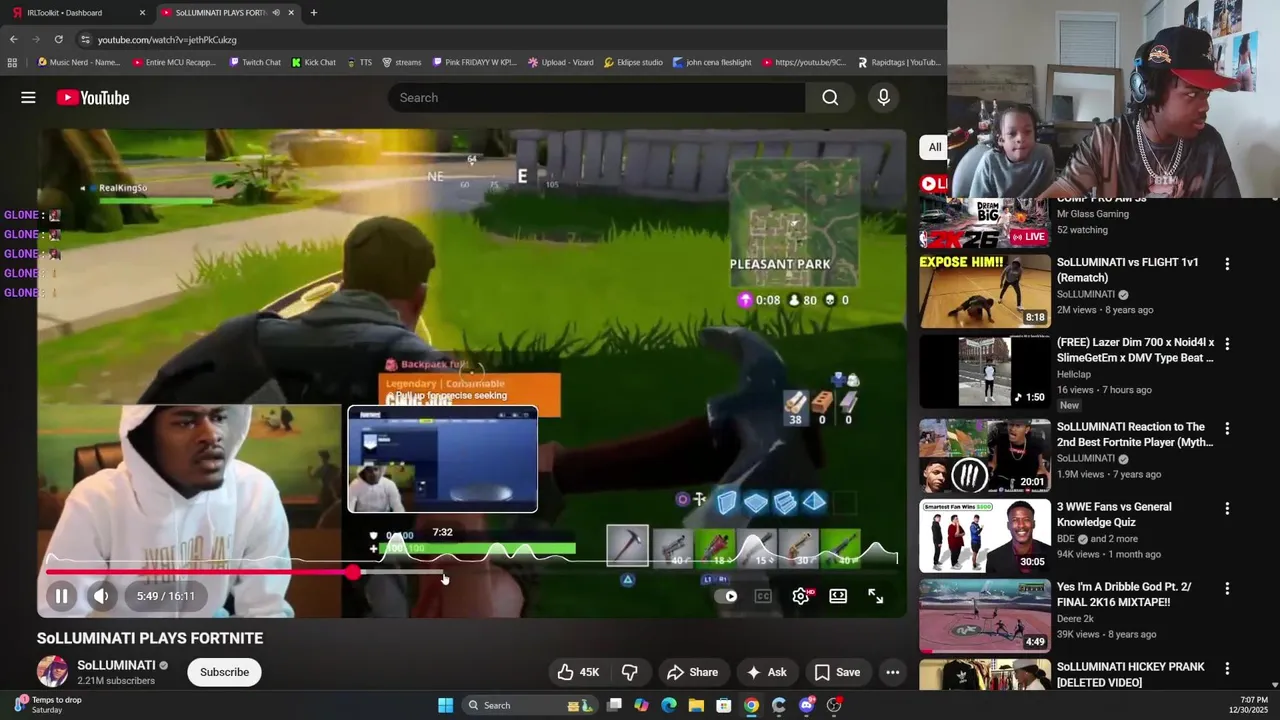Focus the YouTube search field
The image size is (1280, 720).
coord(596,97)
